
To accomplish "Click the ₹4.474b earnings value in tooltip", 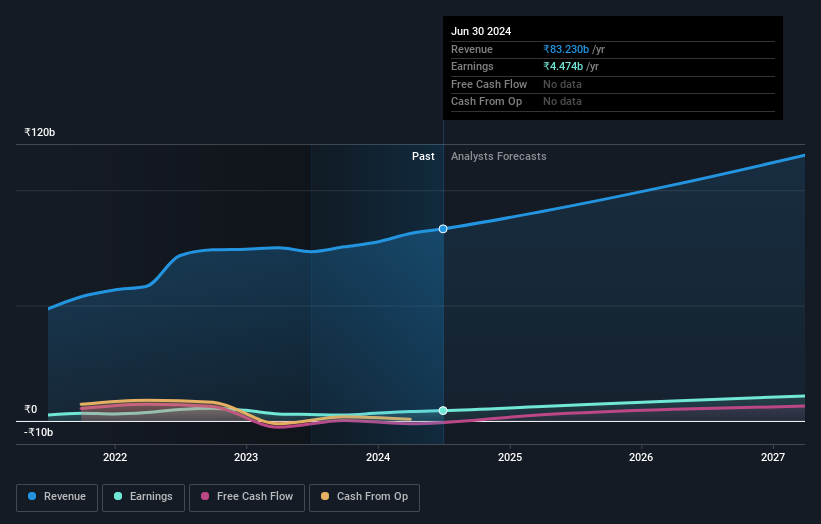I will [563, 66].
